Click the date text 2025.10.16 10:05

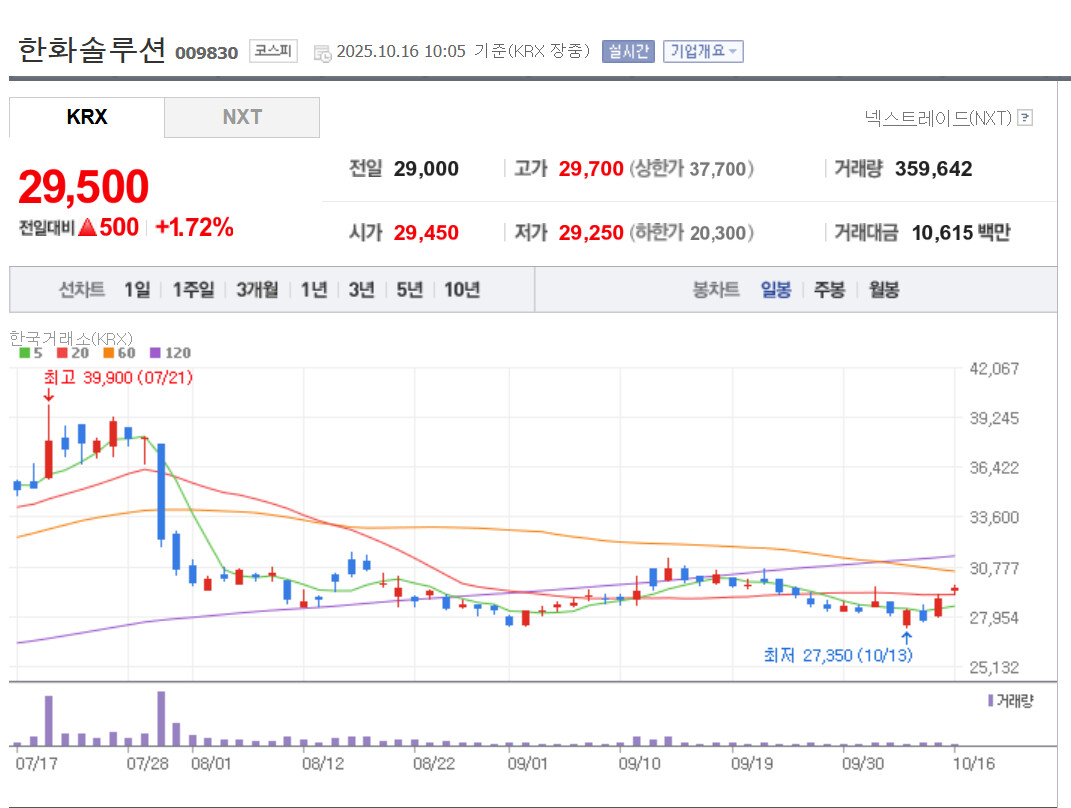[x=401, y=51]
